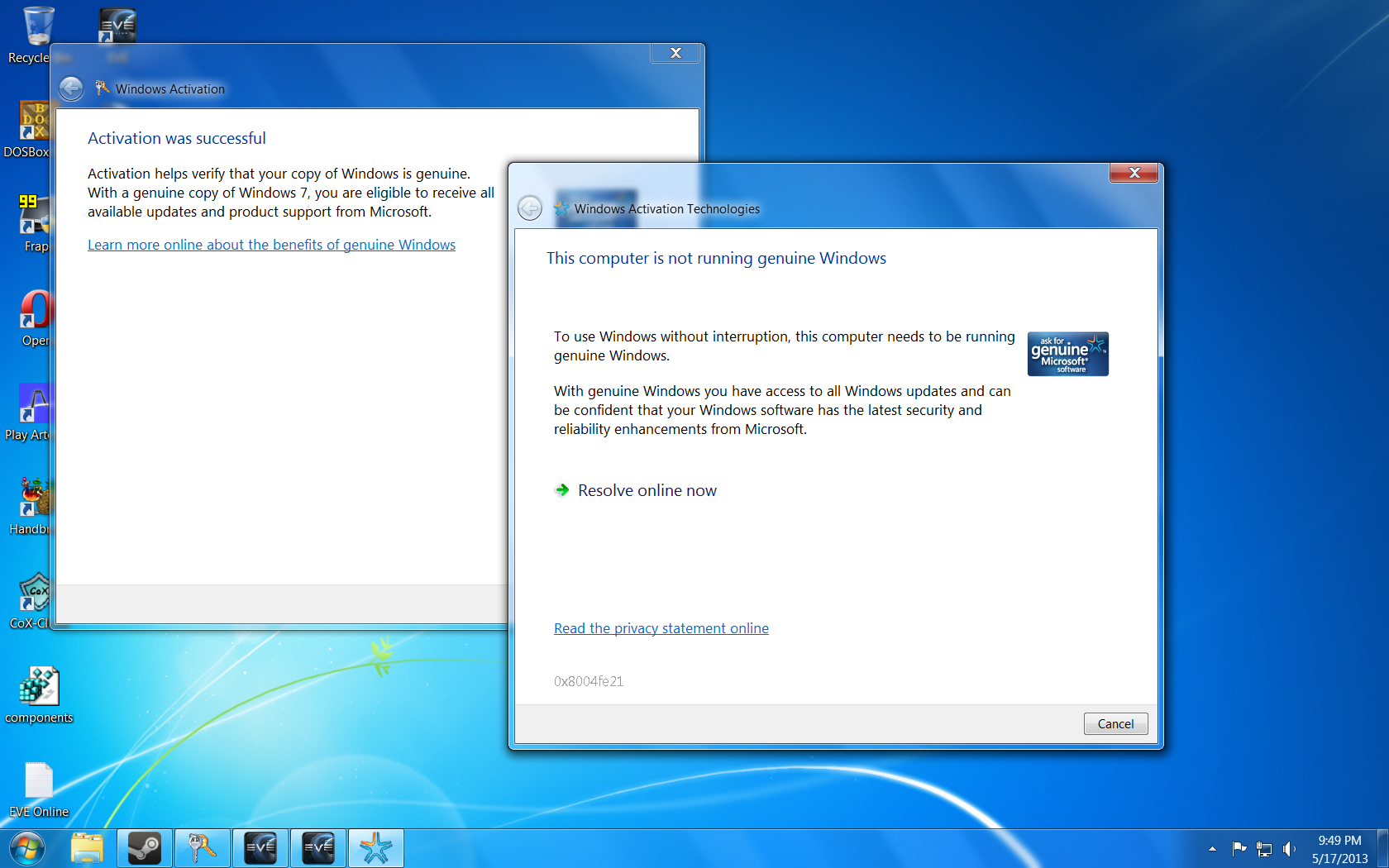
Task: Click the ask for genuine Microsoft software badge
Action: (1067, 354)
